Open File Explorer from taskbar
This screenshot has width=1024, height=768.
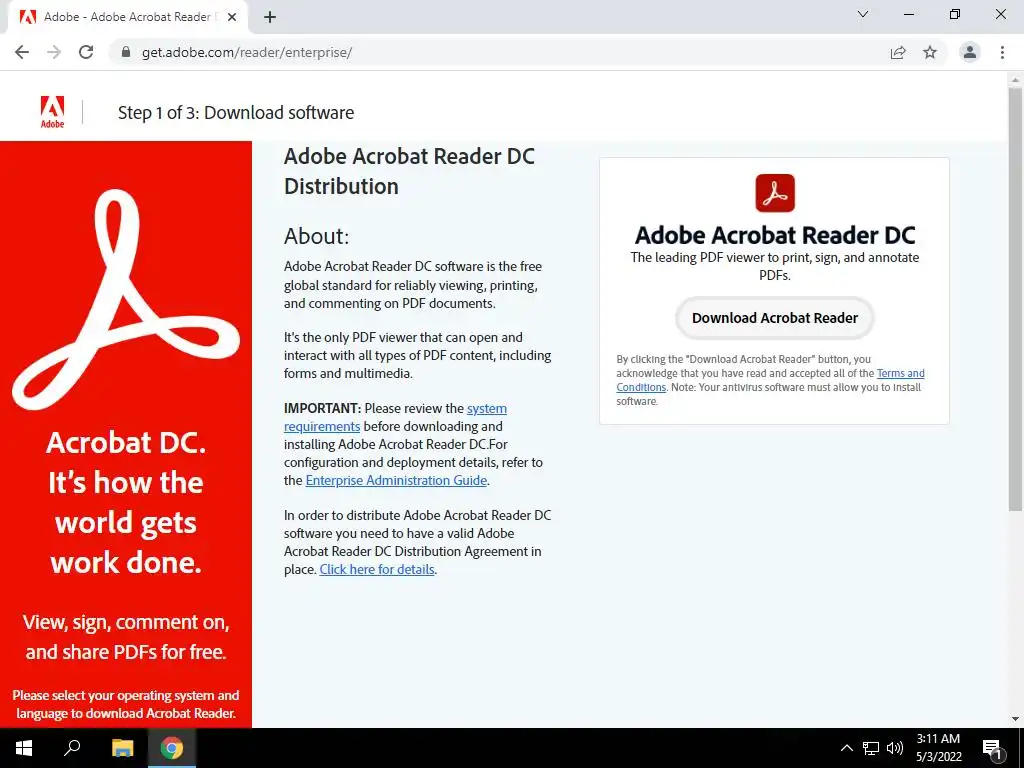(x=122, y=748)
